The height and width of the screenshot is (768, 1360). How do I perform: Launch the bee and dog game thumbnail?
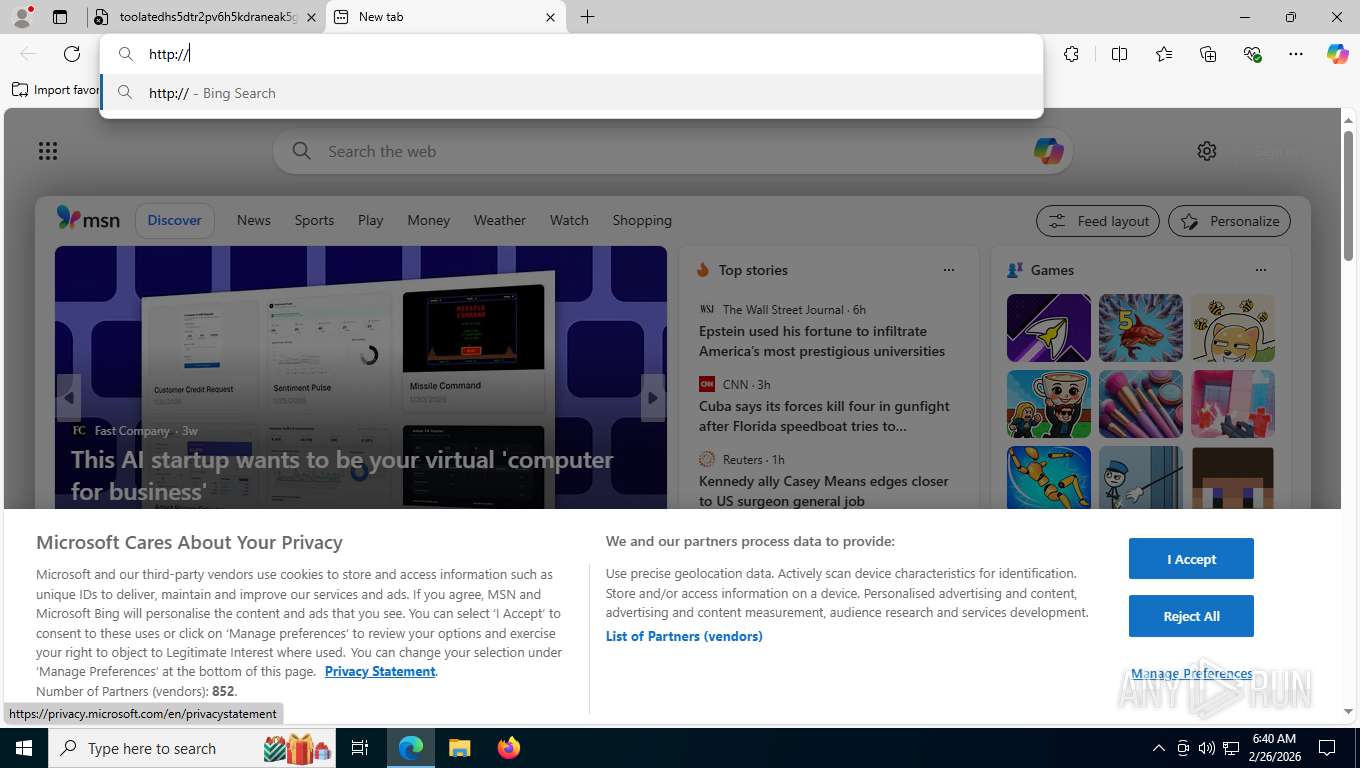[1233, 328]
